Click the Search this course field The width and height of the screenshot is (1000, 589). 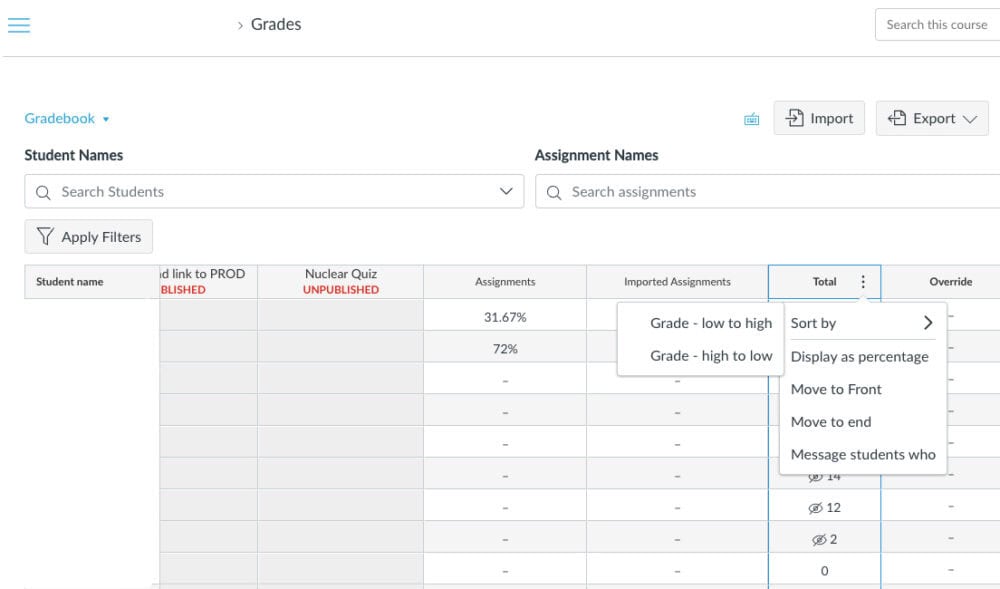tap(936, 25)
